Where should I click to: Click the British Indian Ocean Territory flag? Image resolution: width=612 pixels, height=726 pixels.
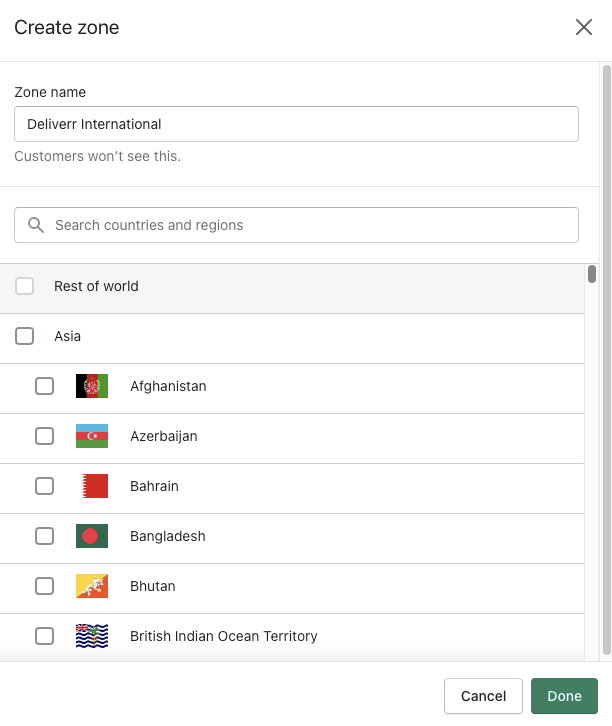(92, 636)
